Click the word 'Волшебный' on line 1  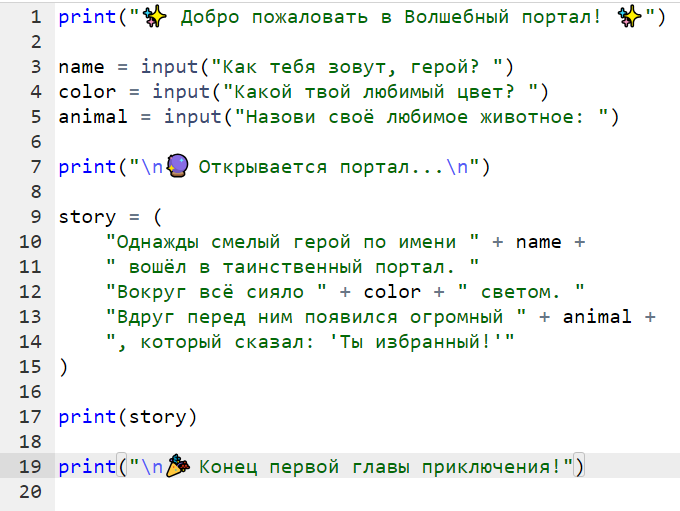pyautogui.click(x=457, y=17)
